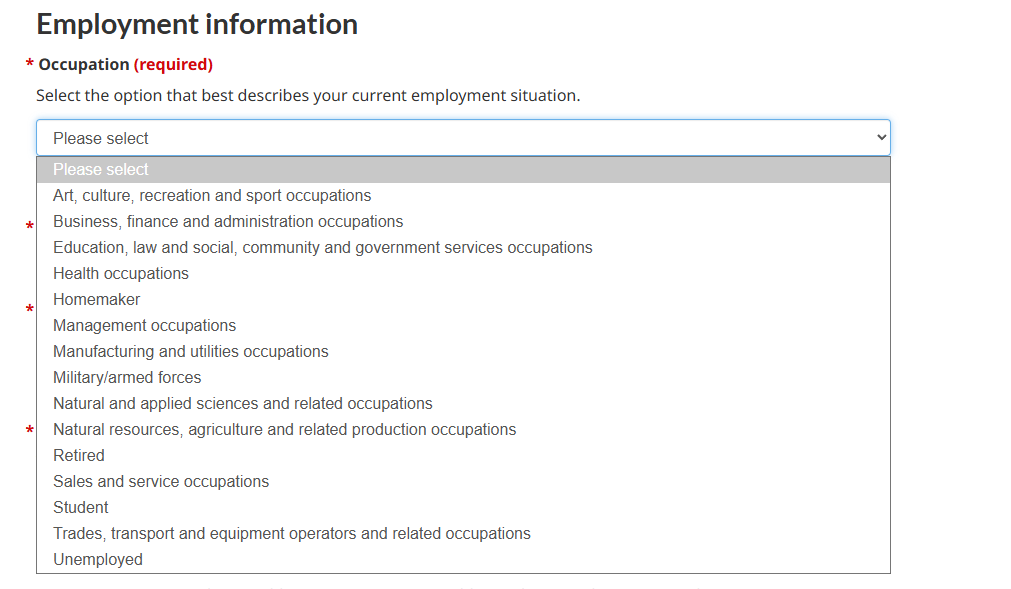The width and height of the screenshot is (1011, 589).
Task: Pick Education, law and social services occupations
Action: coord(463,247)
